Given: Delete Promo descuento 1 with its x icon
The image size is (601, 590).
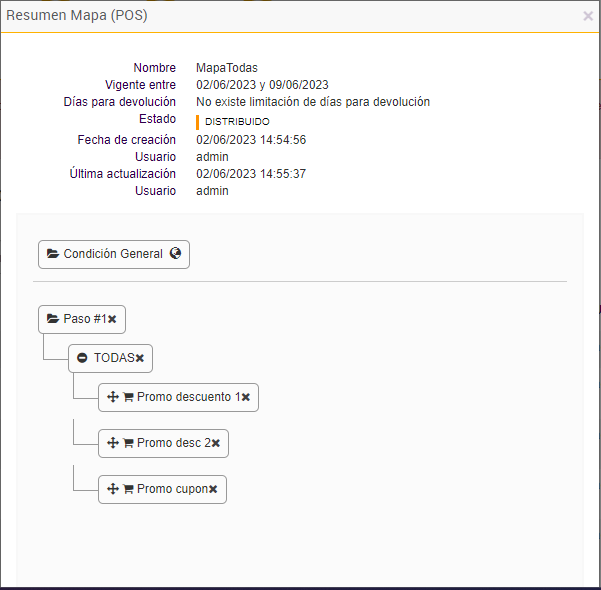Looking at the screenshot, I should click(246, 397).
